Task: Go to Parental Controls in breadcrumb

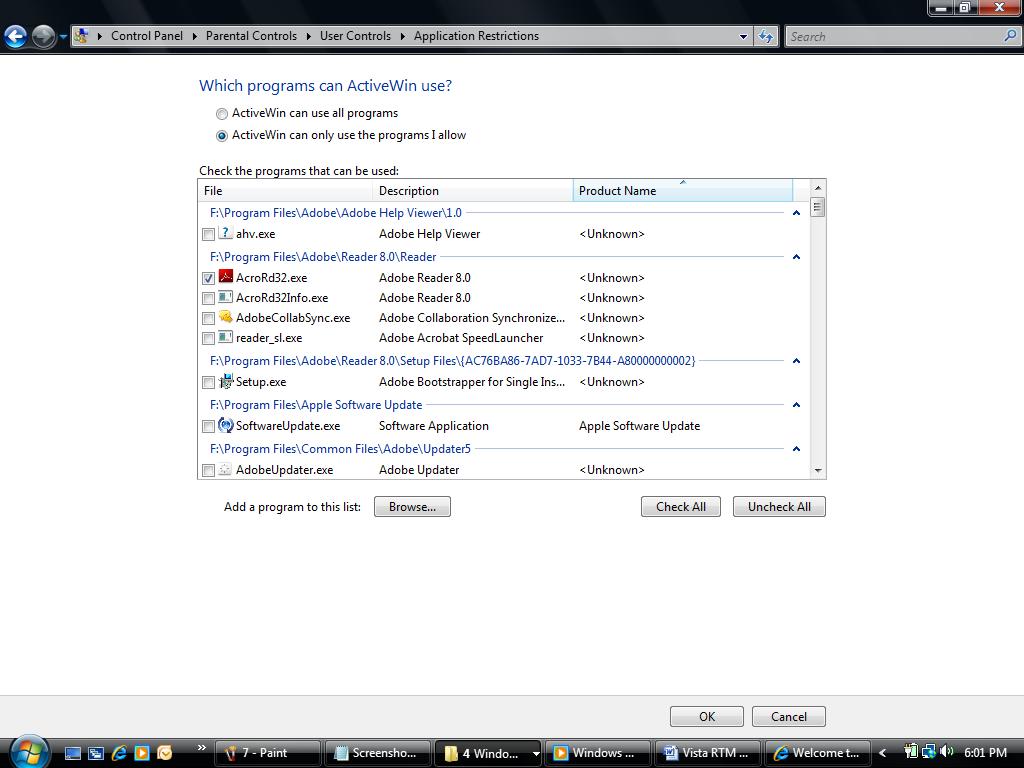Action: (x=251, y=36)
